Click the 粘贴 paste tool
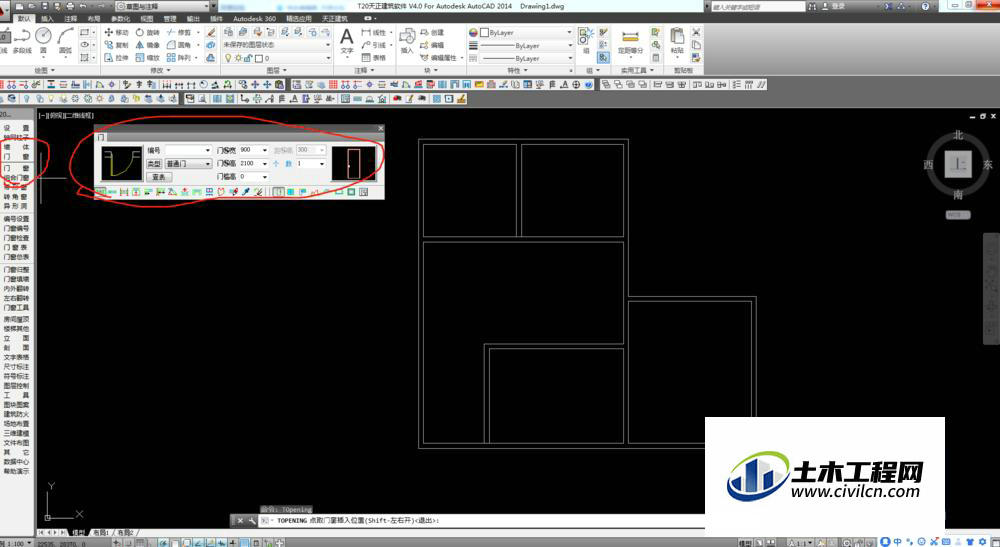The width and height of the screenshot is (1000, 547). point(677,41)
